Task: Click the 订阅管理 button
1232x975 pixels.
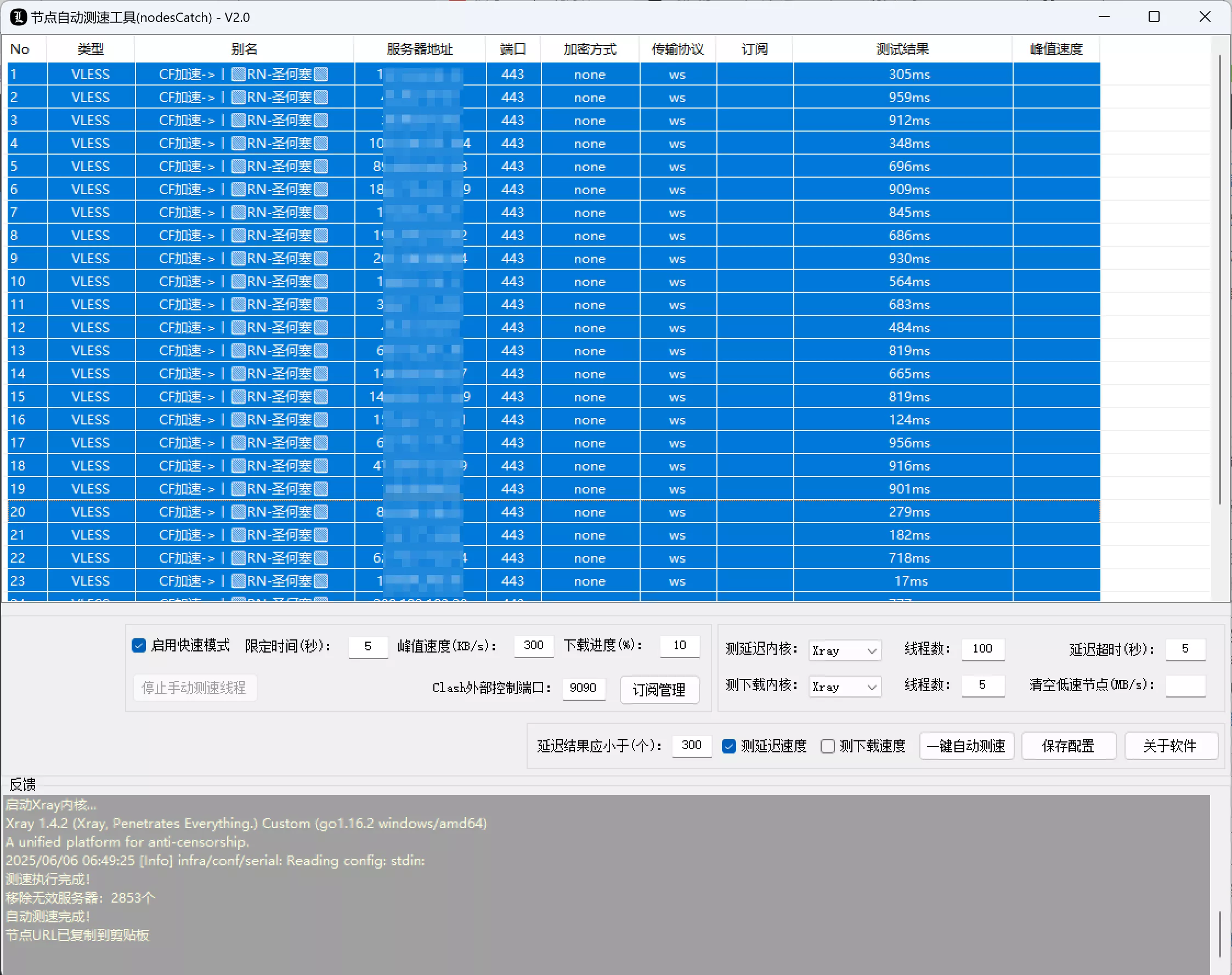Action: (x=659, y=690)
